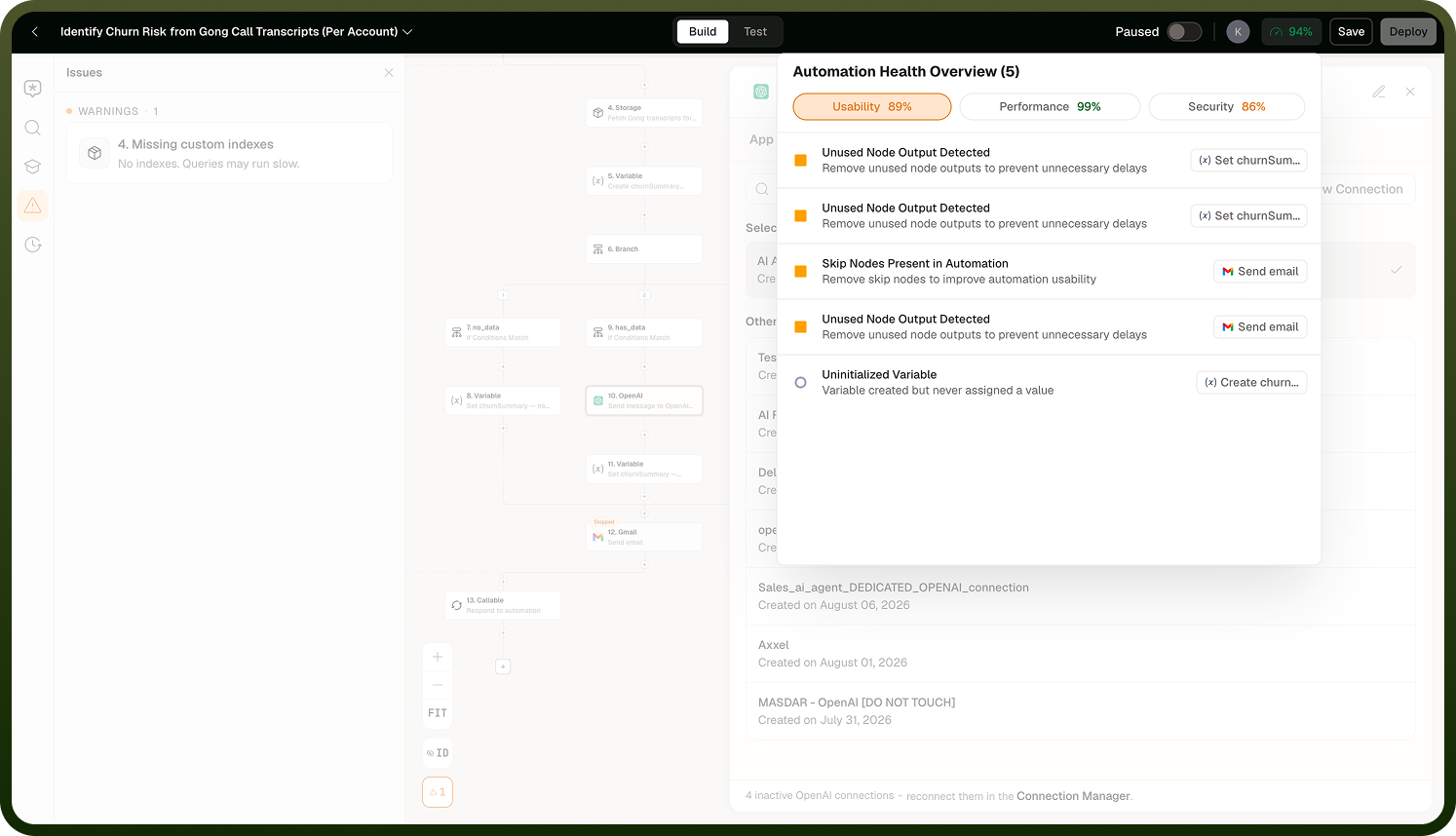Select the 10. OpenAI node on canvas
The height and width of the screenshot is (836, 1456).
(x=644, y=400)
